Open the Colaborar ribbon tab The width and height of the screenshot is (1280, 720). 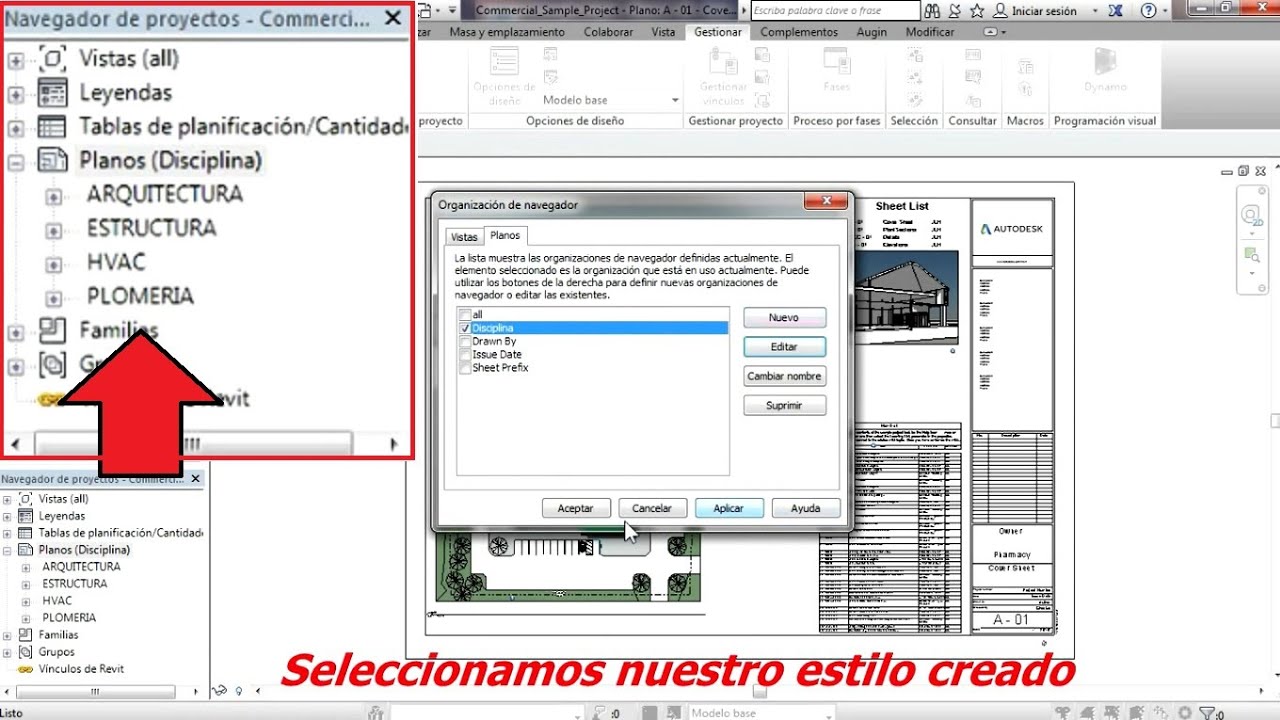point(609,32)
